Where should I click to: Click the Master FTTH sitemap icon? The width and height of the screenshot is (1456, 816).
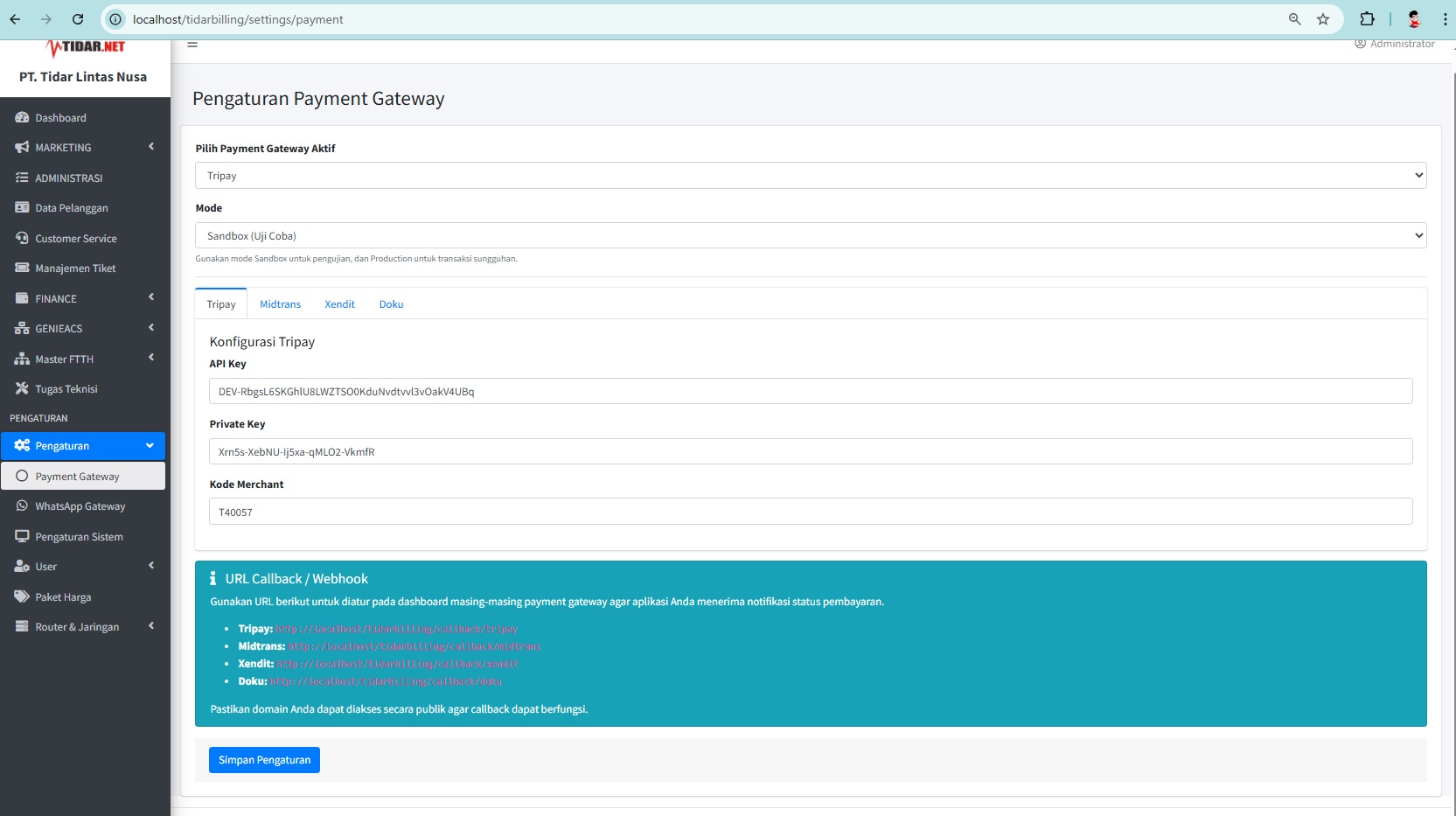(22, 359)
